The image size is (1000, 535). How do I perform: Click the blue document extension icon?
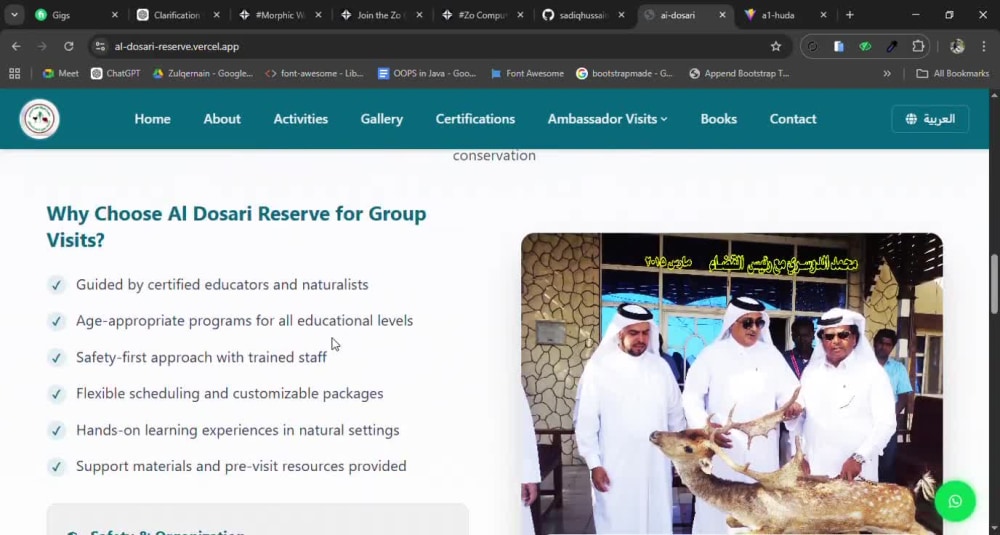point(839,47)
